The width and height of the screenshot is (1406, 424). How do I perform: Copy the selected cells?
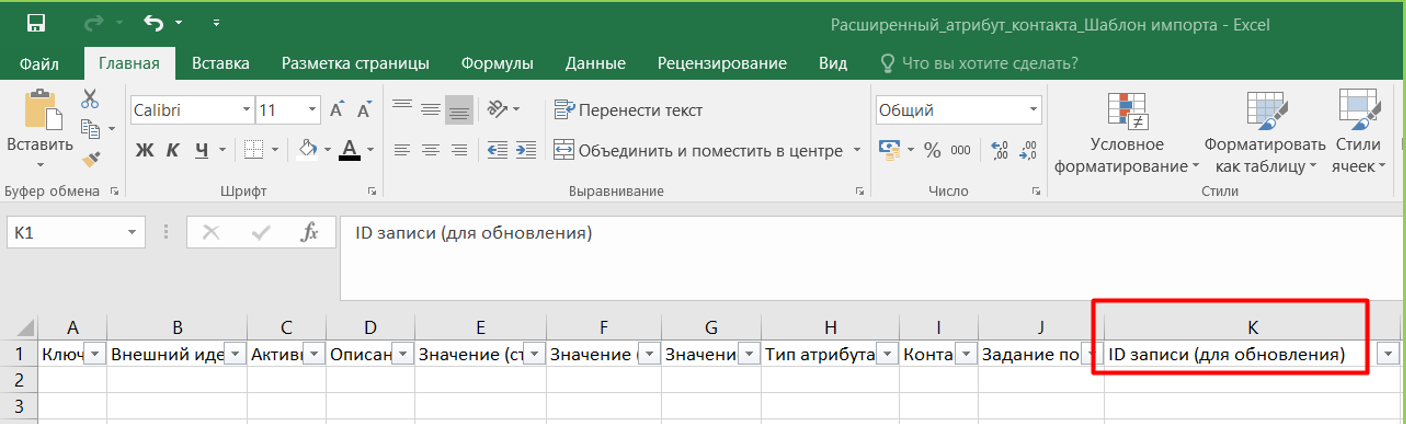[x=90, y=128]
